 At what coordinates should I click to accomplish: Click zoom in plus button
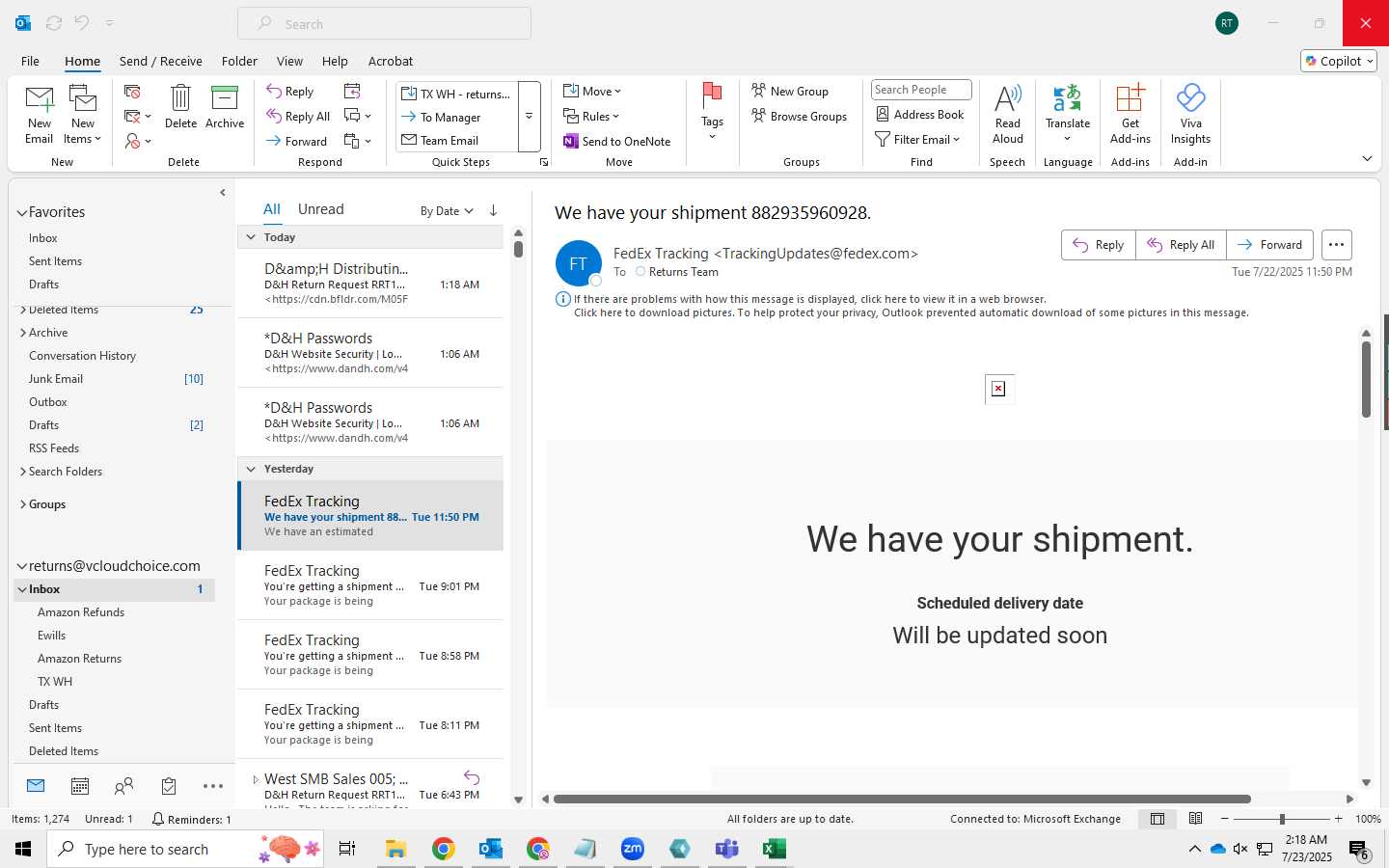[1339, 819]
